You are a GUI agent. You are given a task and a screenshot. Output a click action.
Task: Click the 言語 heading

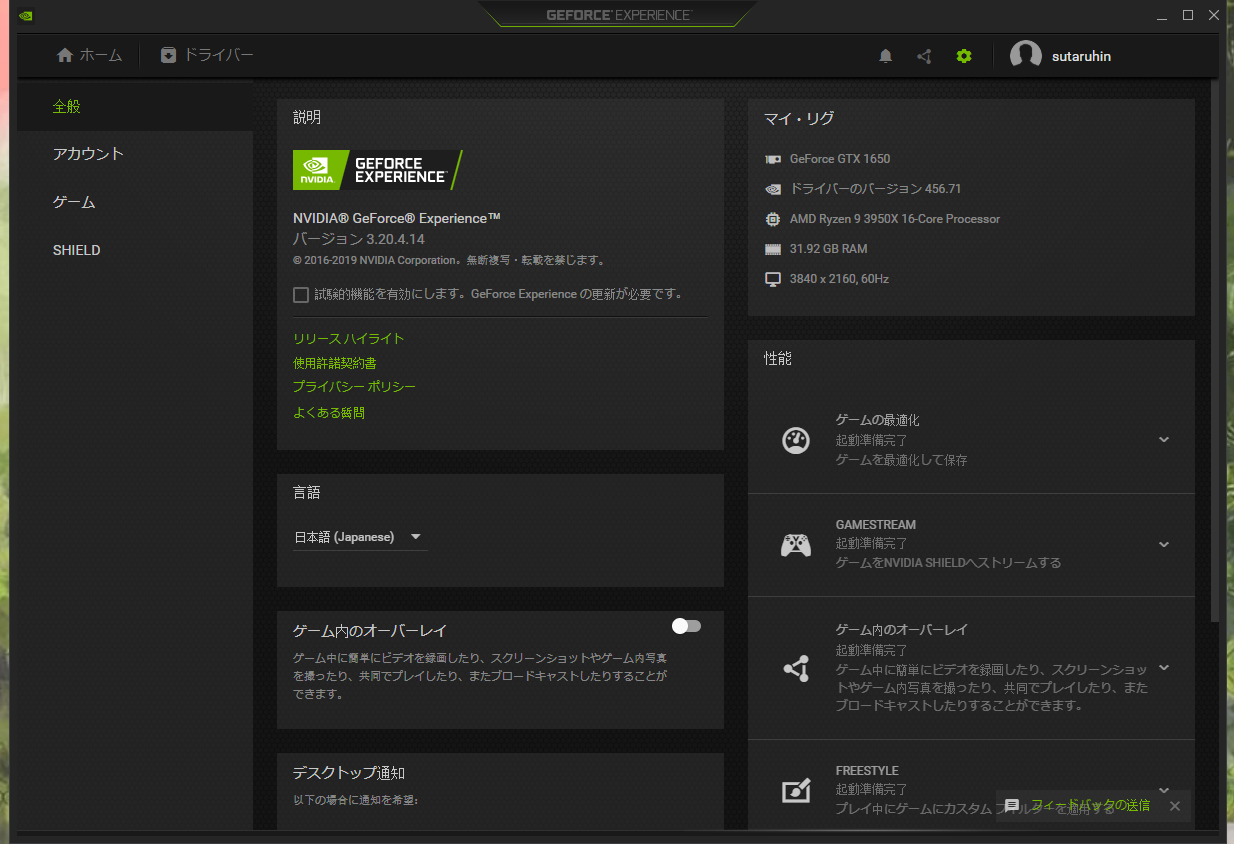pyautogui.click(x=307, y=492)
